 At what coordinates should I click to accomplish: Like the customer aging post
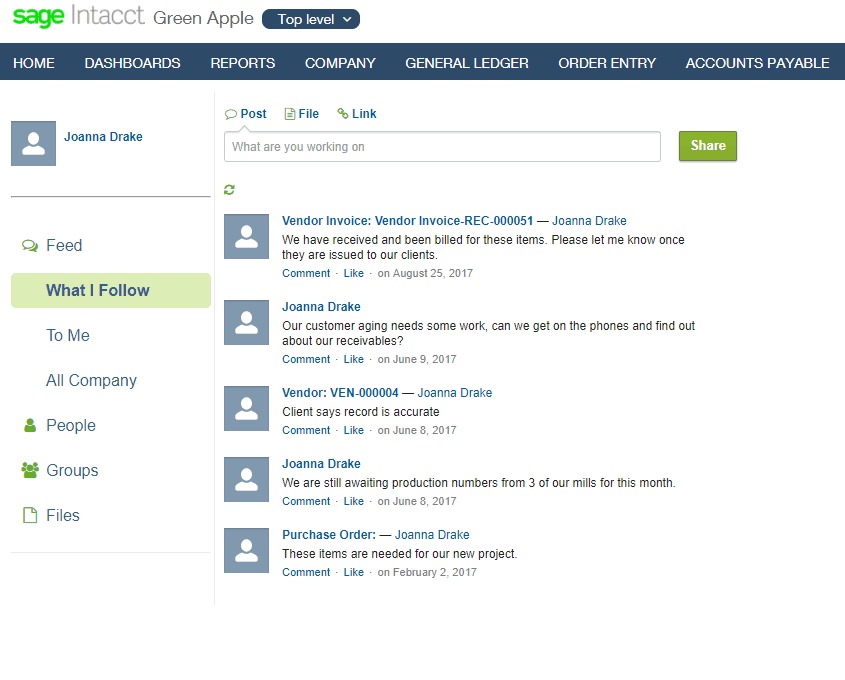point(354,359)
